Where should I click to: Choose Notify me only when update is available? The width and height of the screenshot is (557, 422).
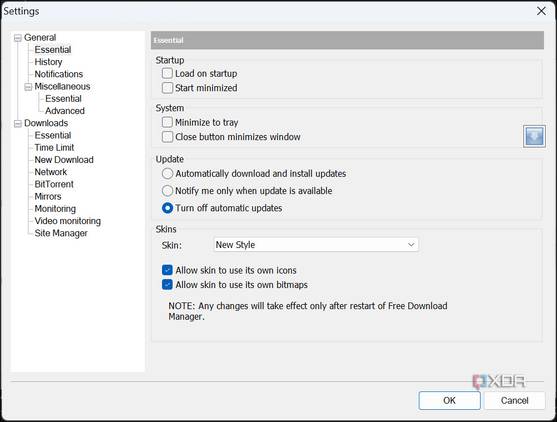coord(167,191)
